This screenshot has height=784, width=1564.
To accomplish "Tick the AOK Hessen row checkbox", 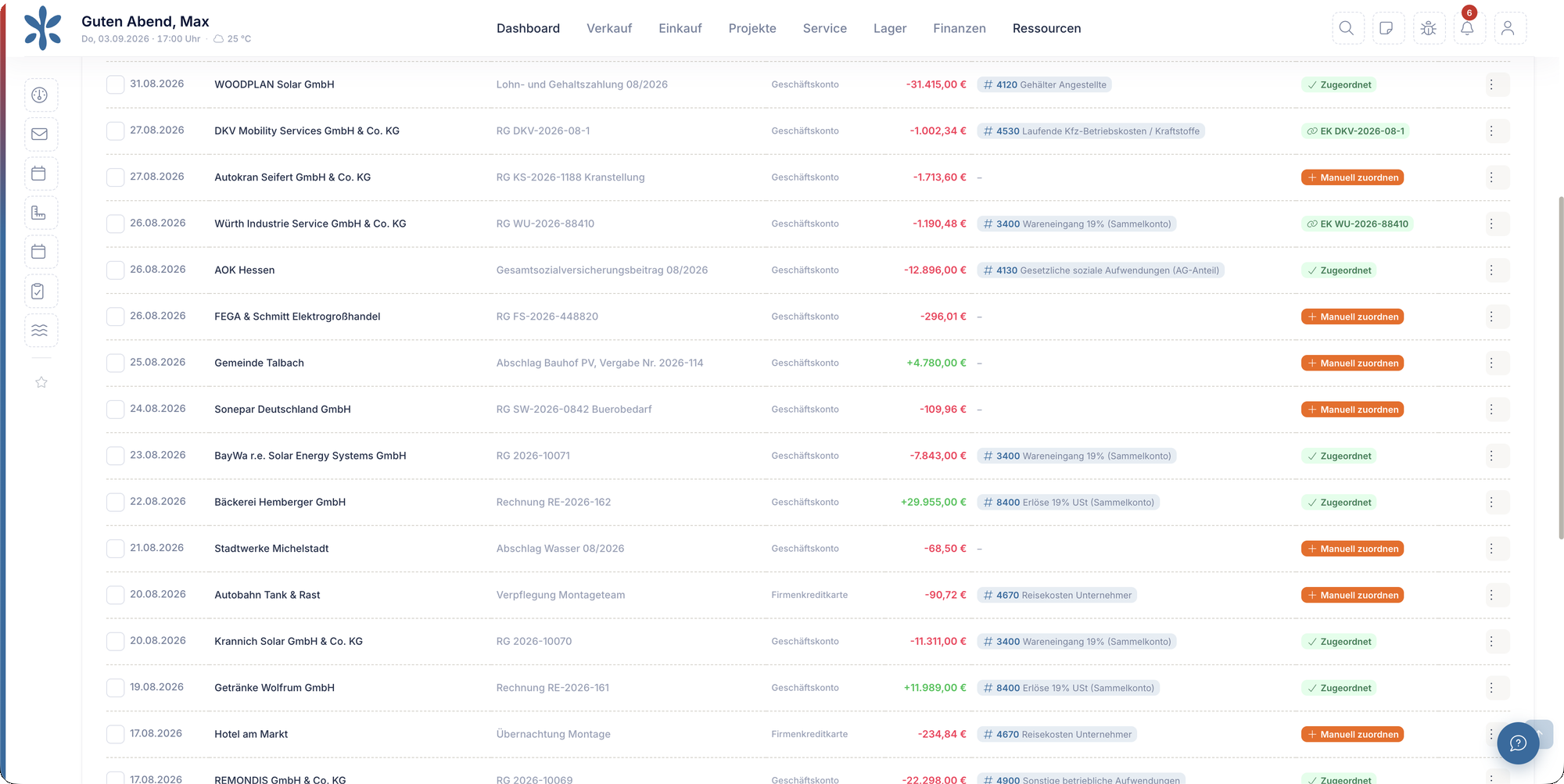I will pos(116,270).
